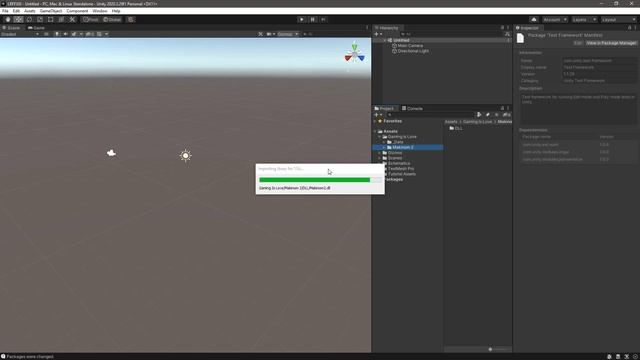Toggle 2D scene view mode
Viewport: 640px width, 360px height.
(47, 34)
